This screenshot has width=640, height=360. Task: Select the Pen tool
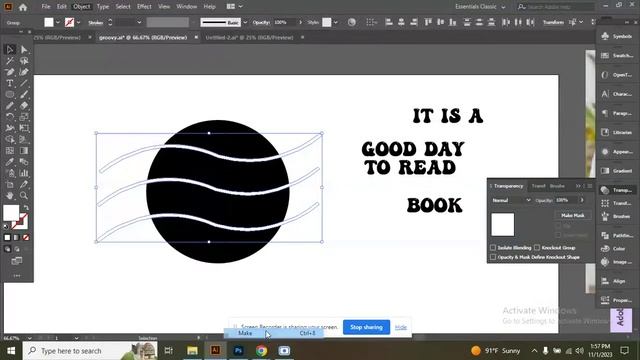pyautogui.click(x=10, y=72)
